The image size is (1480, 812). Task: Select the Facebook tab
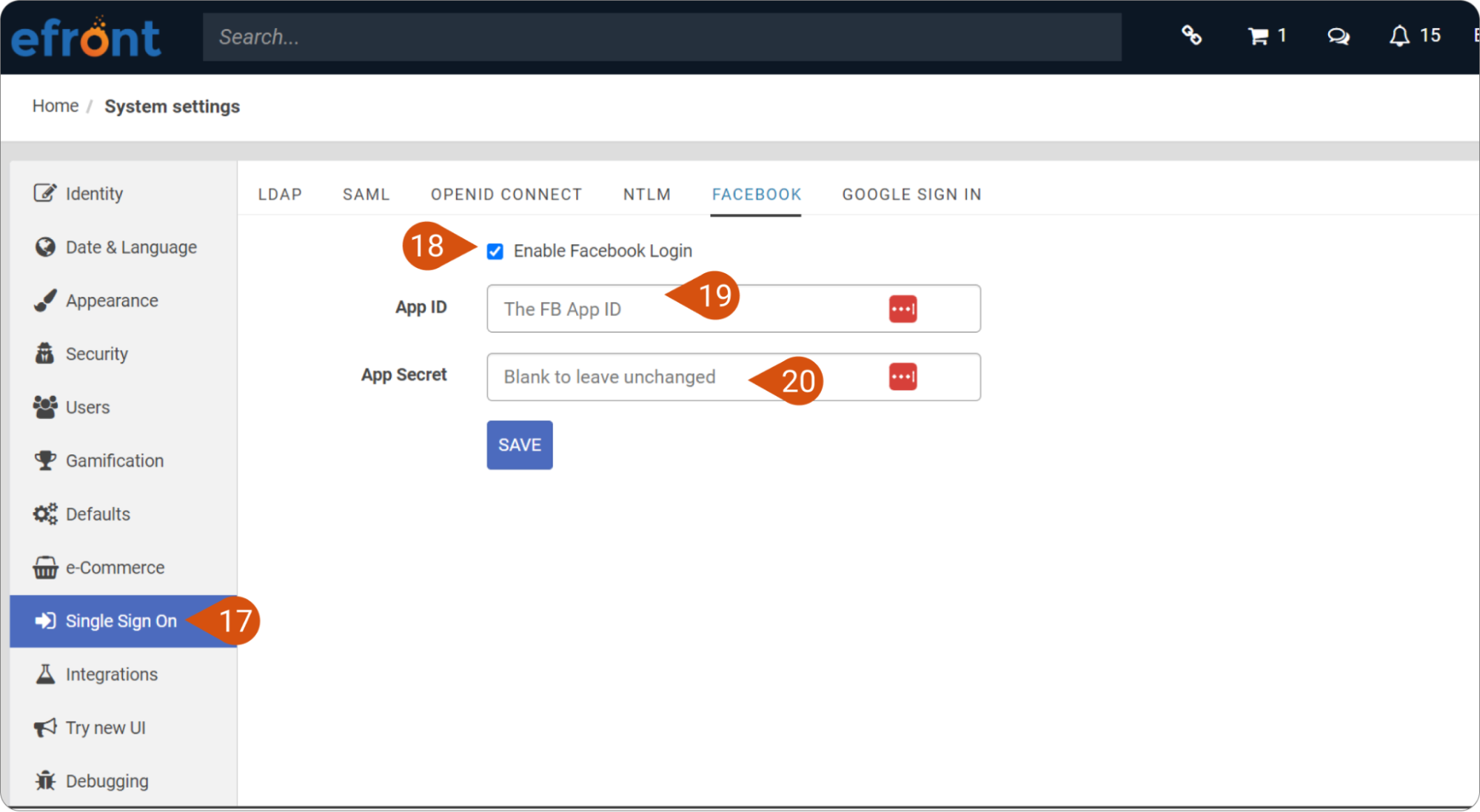(x=756, y=195)
